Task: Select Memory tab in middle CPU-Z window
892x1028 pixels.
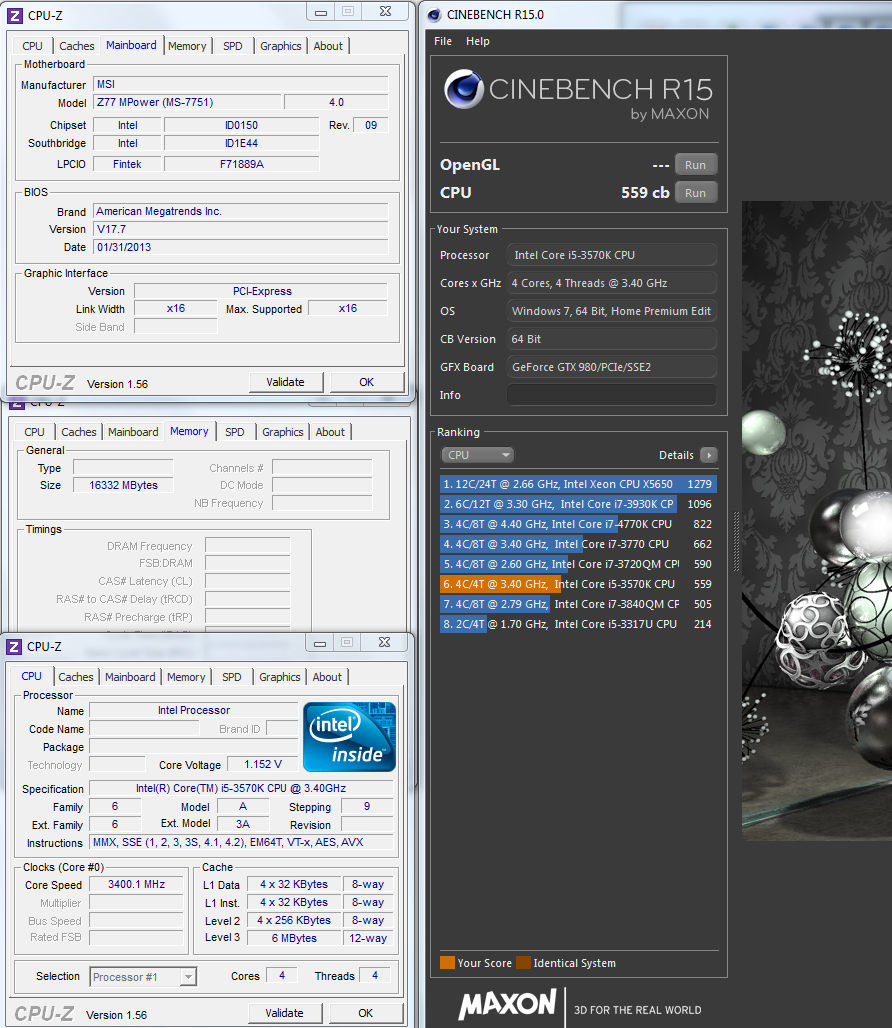Action: pos(189,431)
